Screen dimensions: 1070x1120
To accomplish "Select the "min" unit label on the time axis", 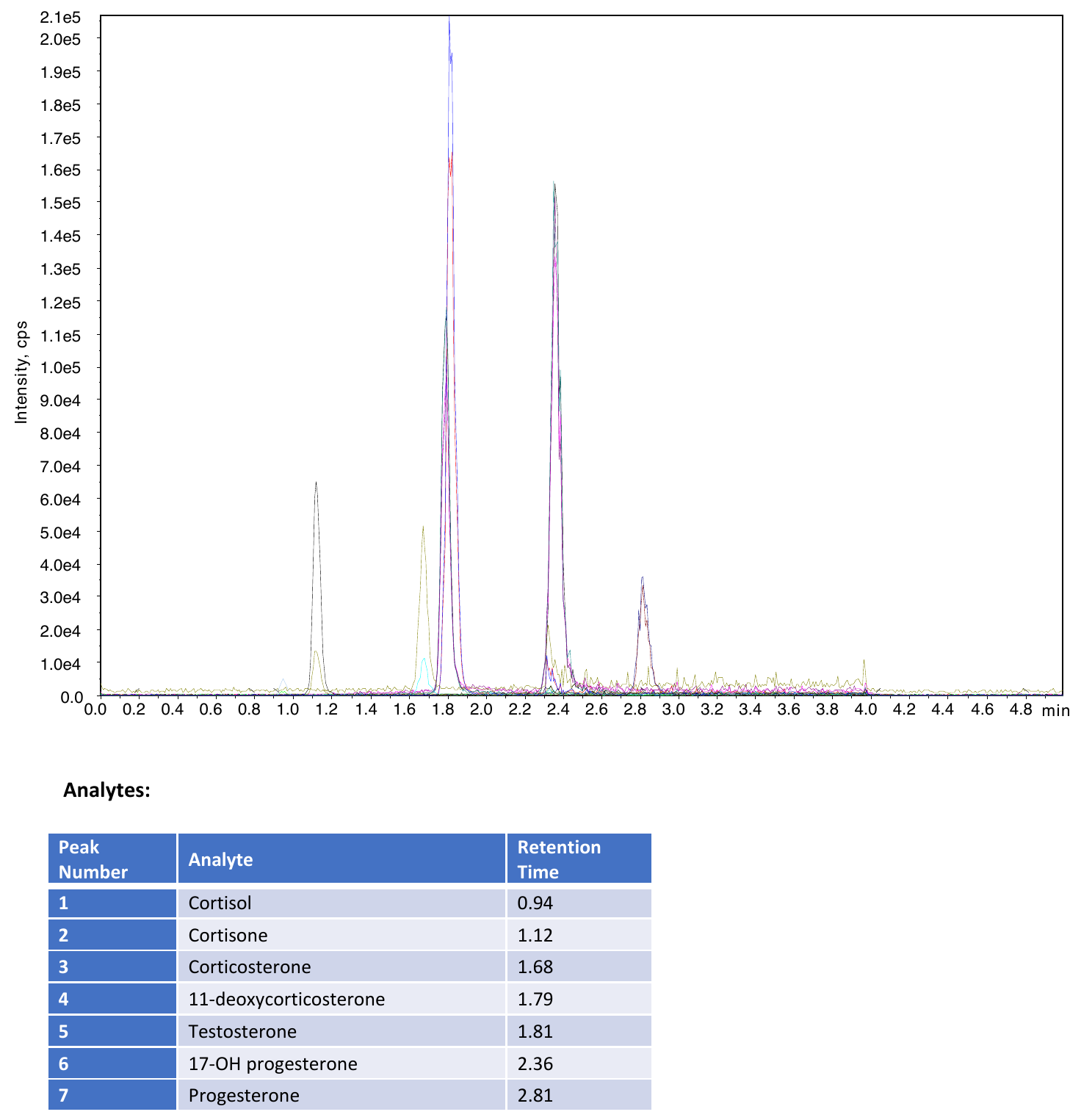I will (x=1055, y=710).
